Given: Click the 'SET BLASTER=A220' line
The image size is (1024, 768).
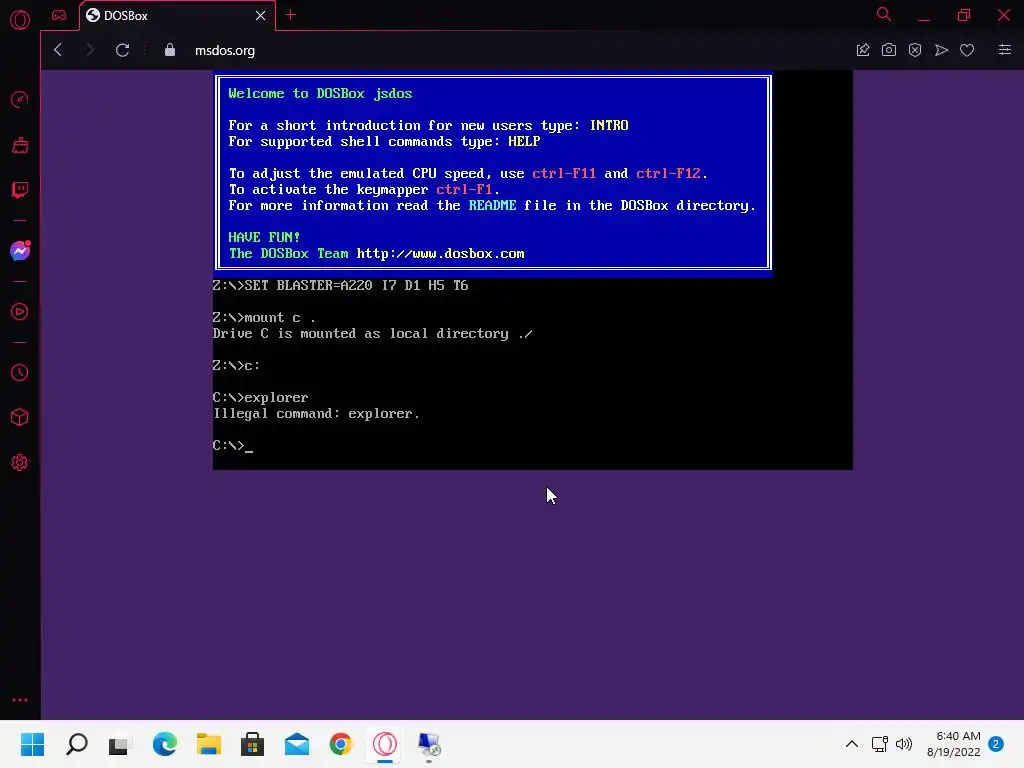Looking at the screenshot, I should tap(340, 285).
